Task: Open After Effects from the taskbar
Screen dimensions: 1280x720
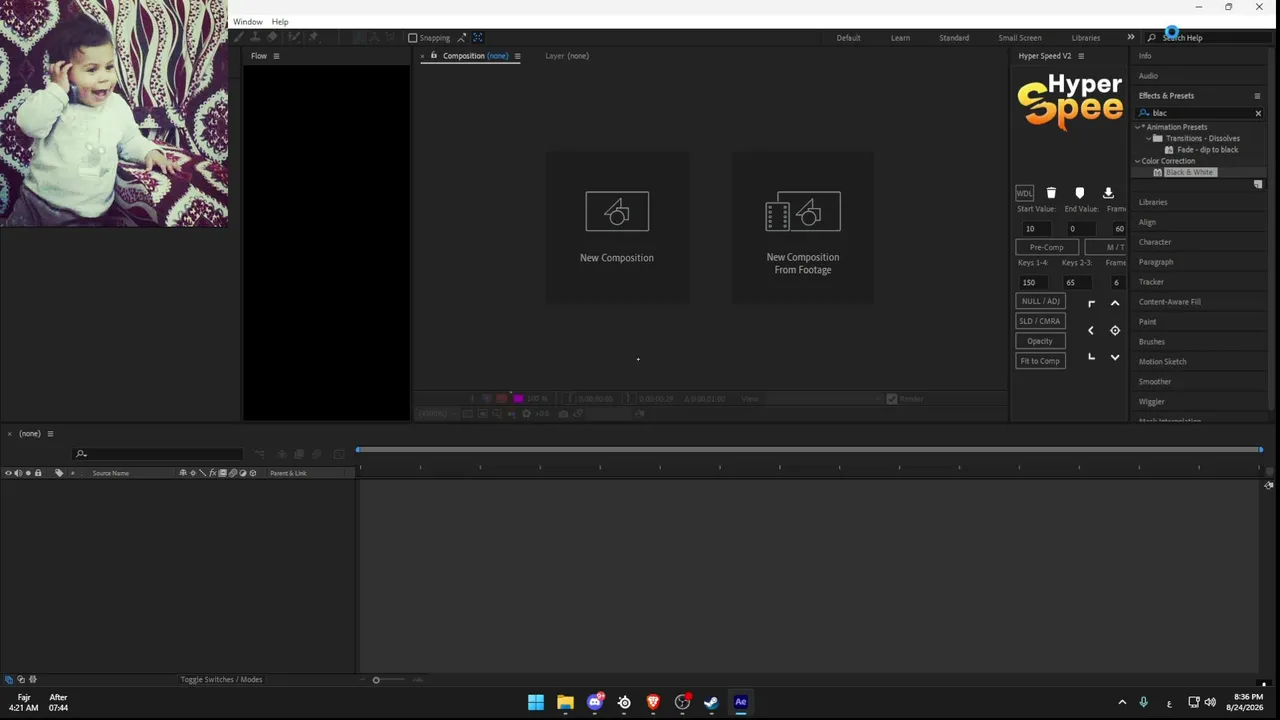Action: (741, 702)
